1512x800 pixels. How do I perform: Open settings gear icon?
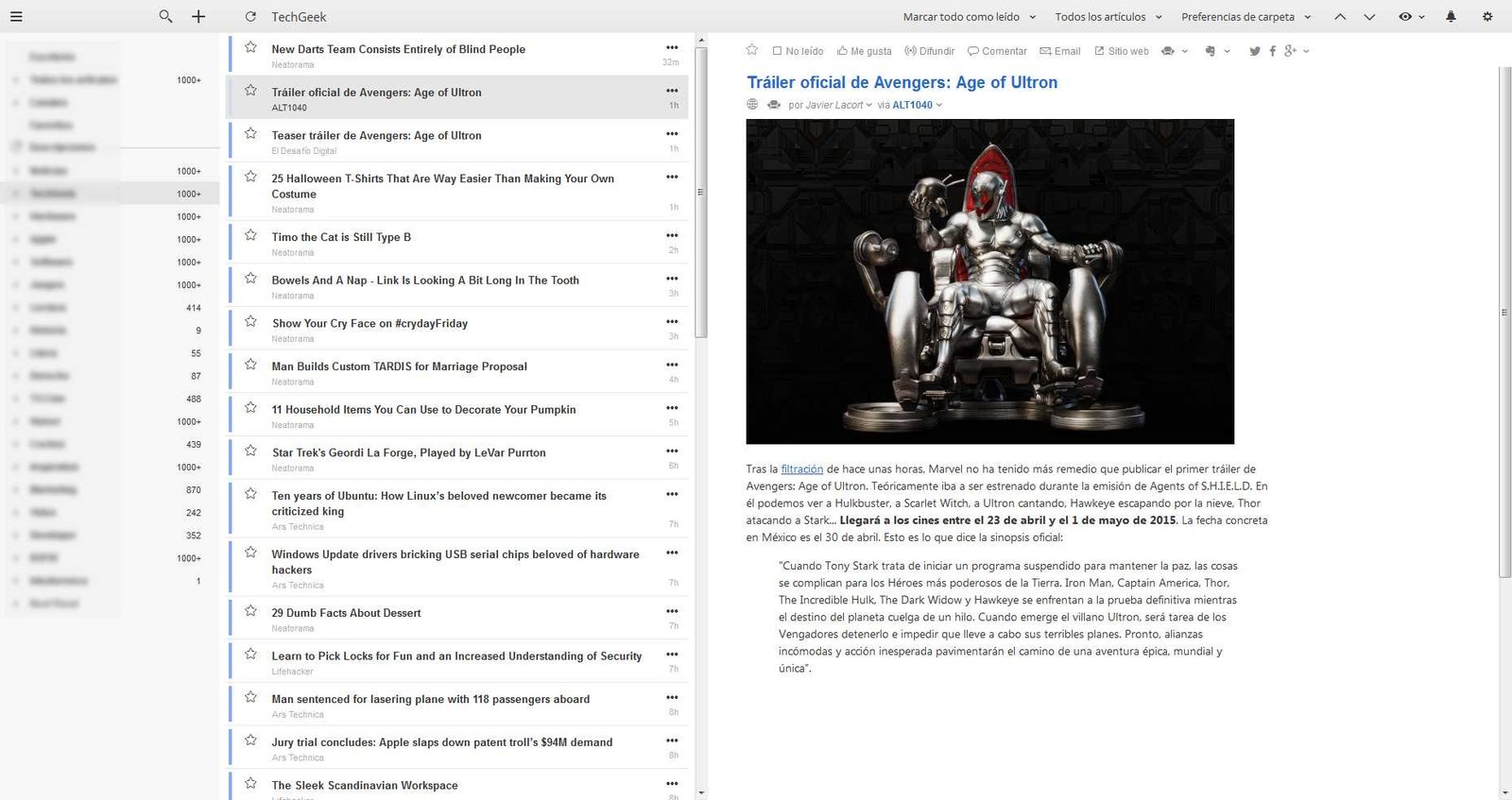(1487, 16)
